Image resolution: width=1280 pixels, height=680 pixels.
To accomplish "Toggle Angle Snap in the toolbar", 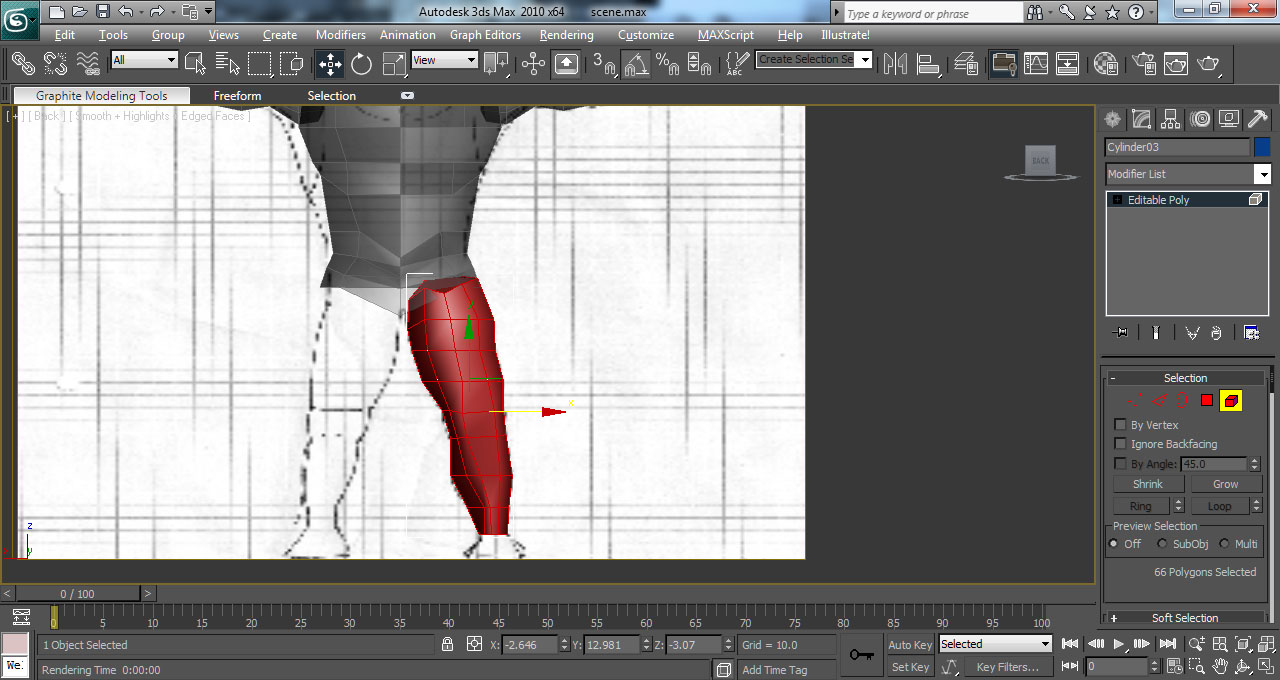I will (x=636, y=64).
